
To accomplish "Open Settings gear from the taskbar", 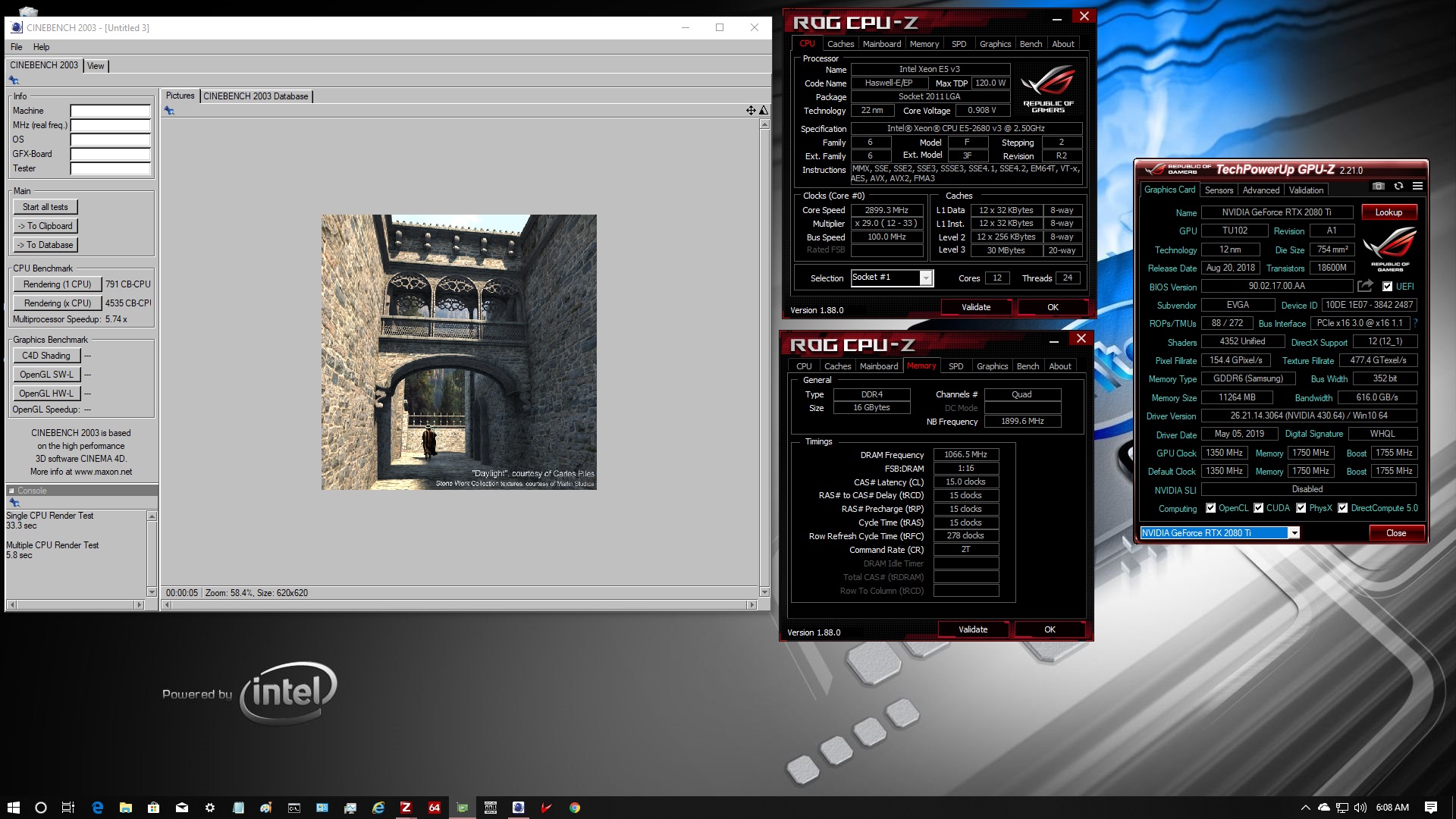I will 210,808.
